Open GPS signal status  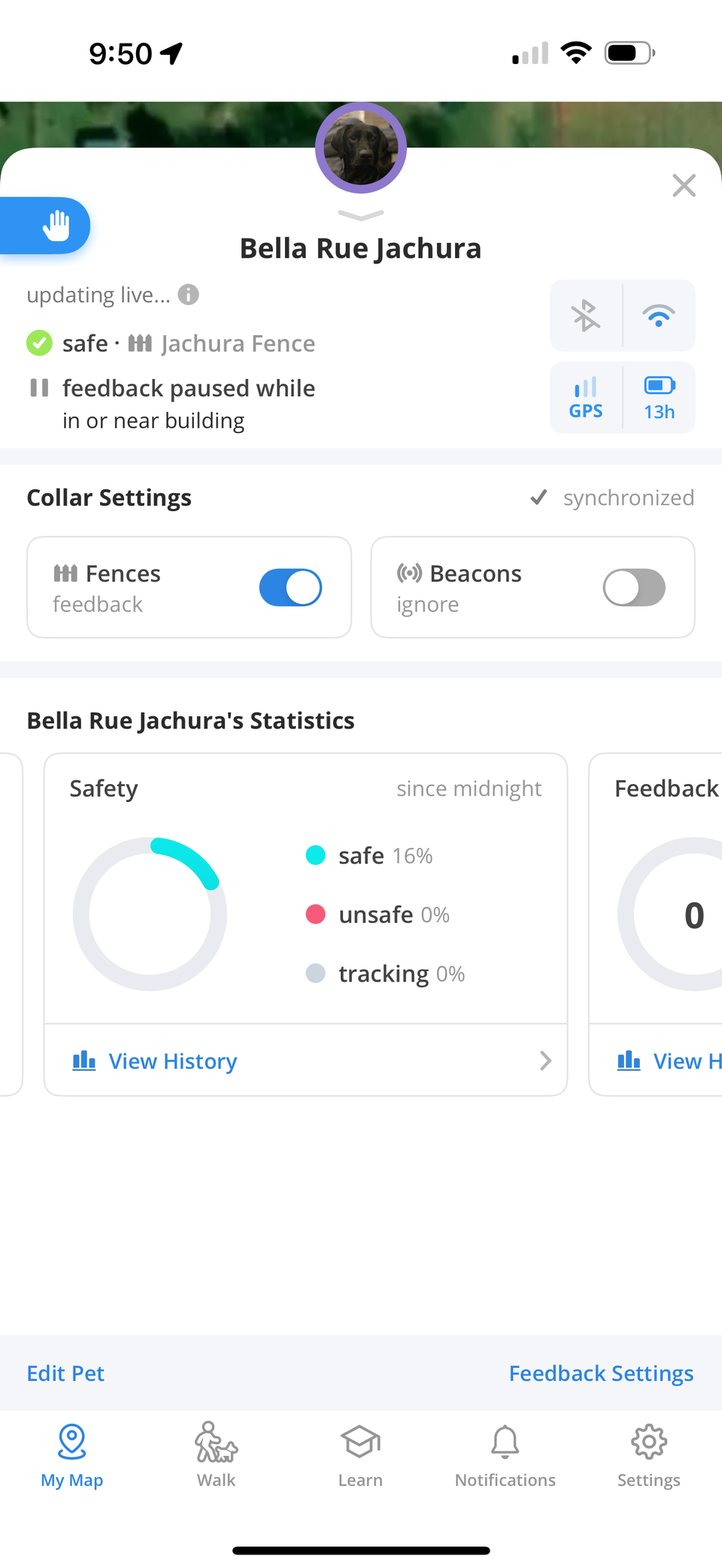click(x=586, y=398)
